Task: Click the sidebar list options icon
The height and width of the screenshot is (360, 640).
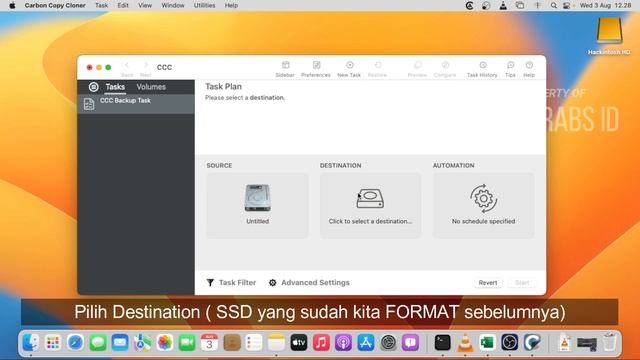Action: click(93, 87)
